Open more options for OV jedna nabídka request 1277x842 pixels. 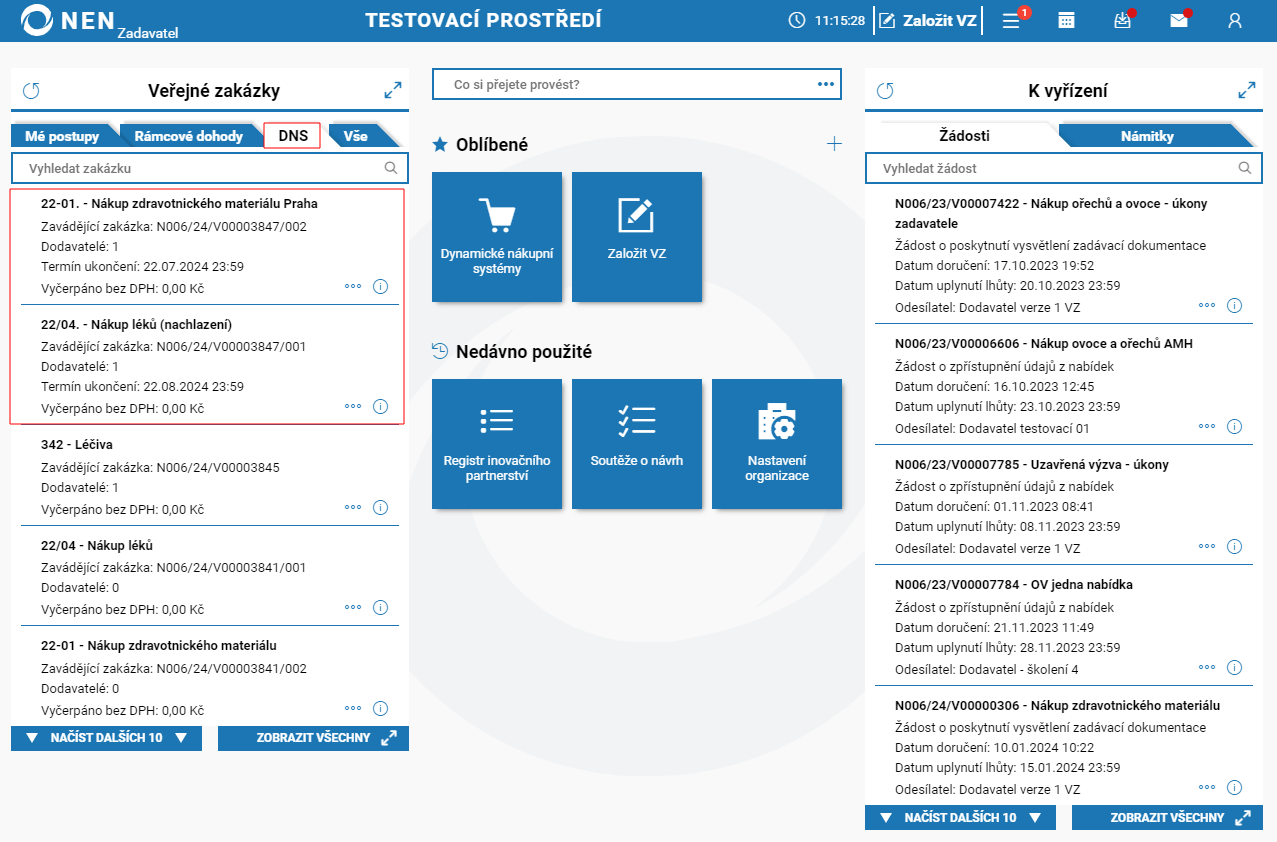[1207, 667]
